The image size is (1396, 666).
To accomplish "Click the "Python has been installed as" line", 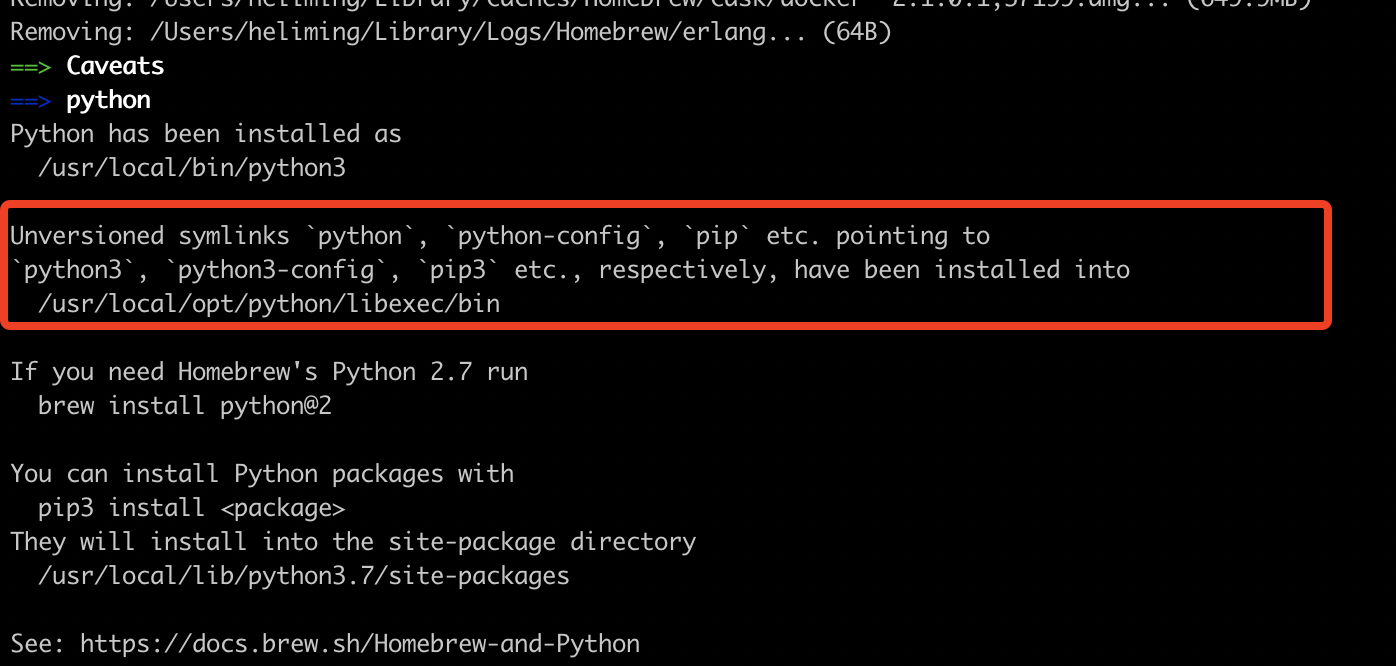I will point(205,134).
